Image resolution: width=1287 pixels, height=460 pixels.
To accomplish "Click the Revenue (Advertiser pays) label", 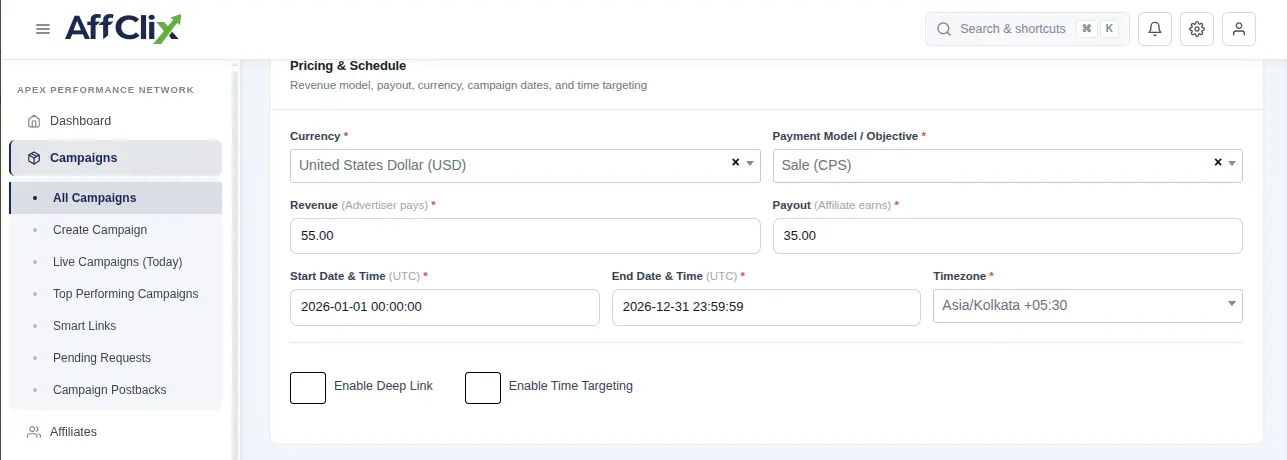I will point(362,205).
